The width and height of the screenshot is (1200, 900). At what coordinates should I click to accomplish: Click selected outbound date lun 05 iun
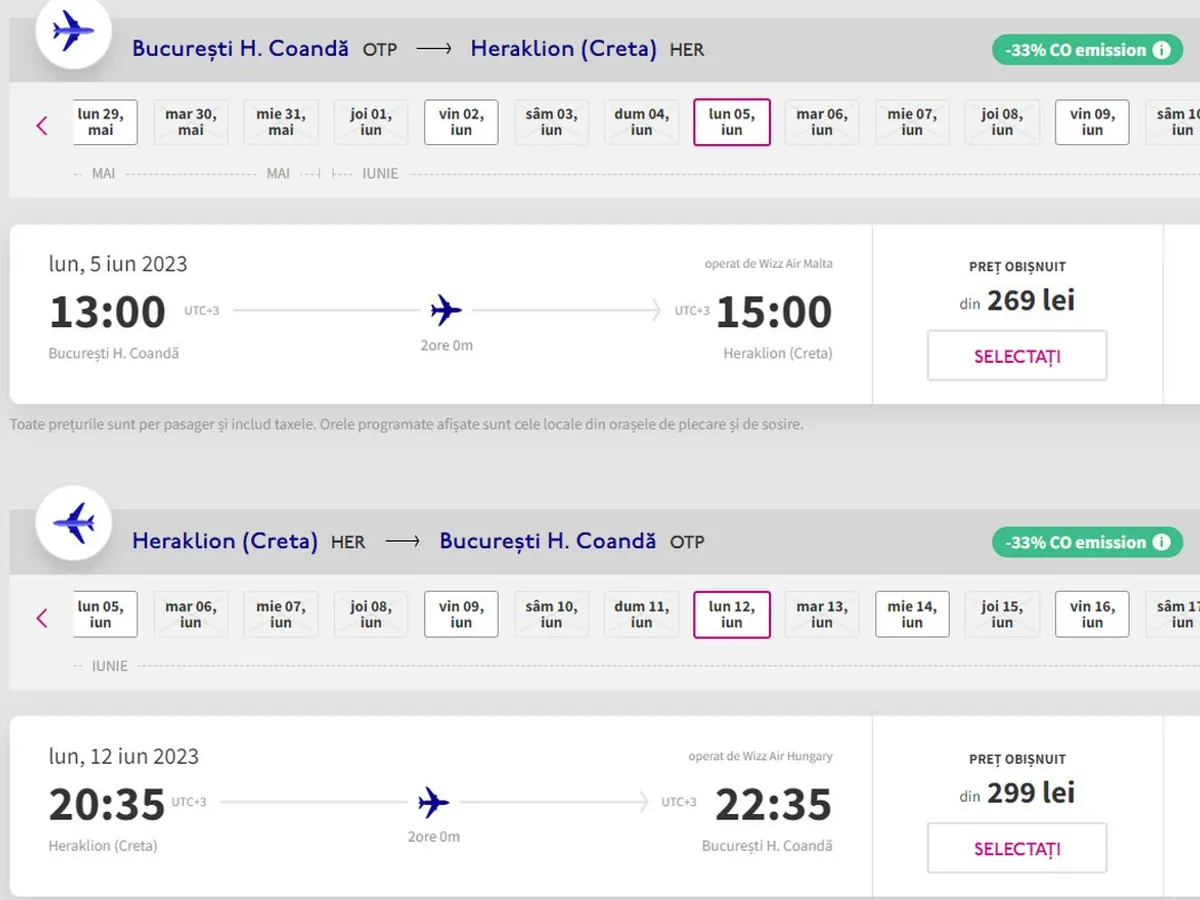[x=732, y=122]
